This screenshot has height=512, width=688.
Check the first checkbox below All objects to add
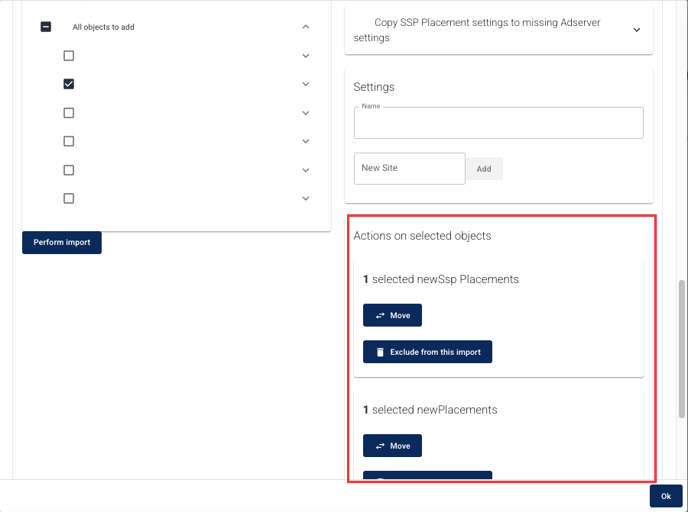[x=69, y=56]
